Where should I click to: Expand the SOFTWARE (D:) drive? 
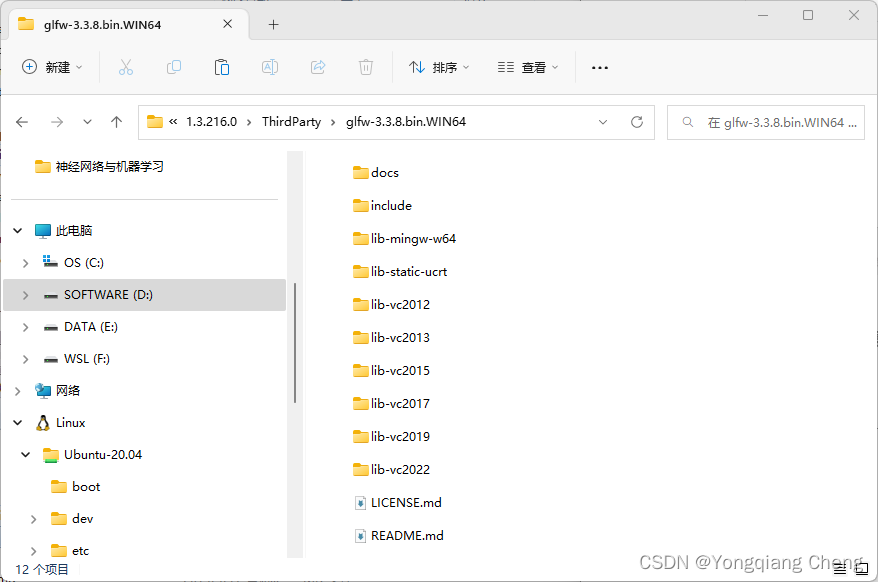[25, 295]
